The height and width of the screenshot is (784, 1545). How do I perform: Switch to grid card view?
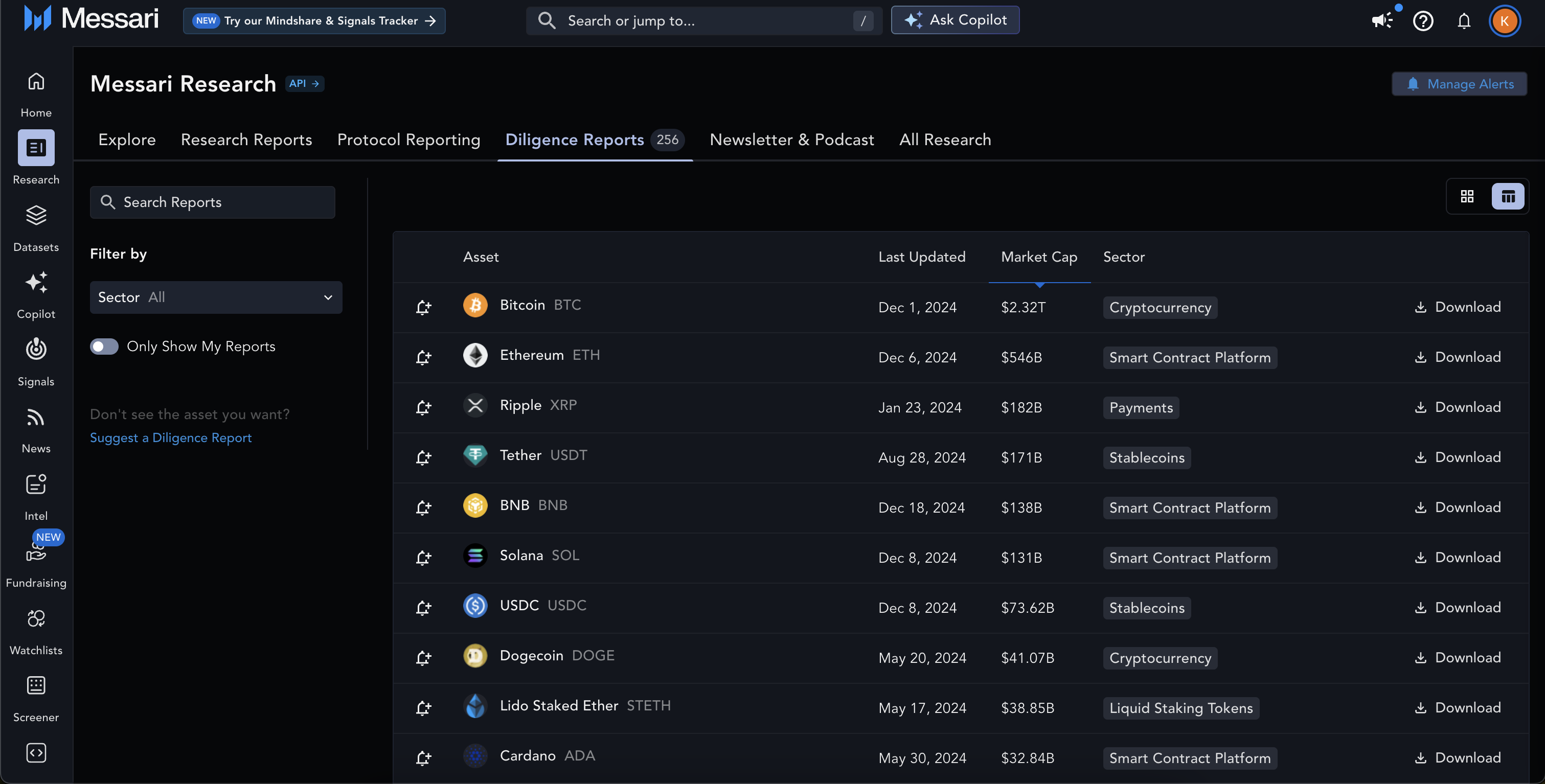1467,197
